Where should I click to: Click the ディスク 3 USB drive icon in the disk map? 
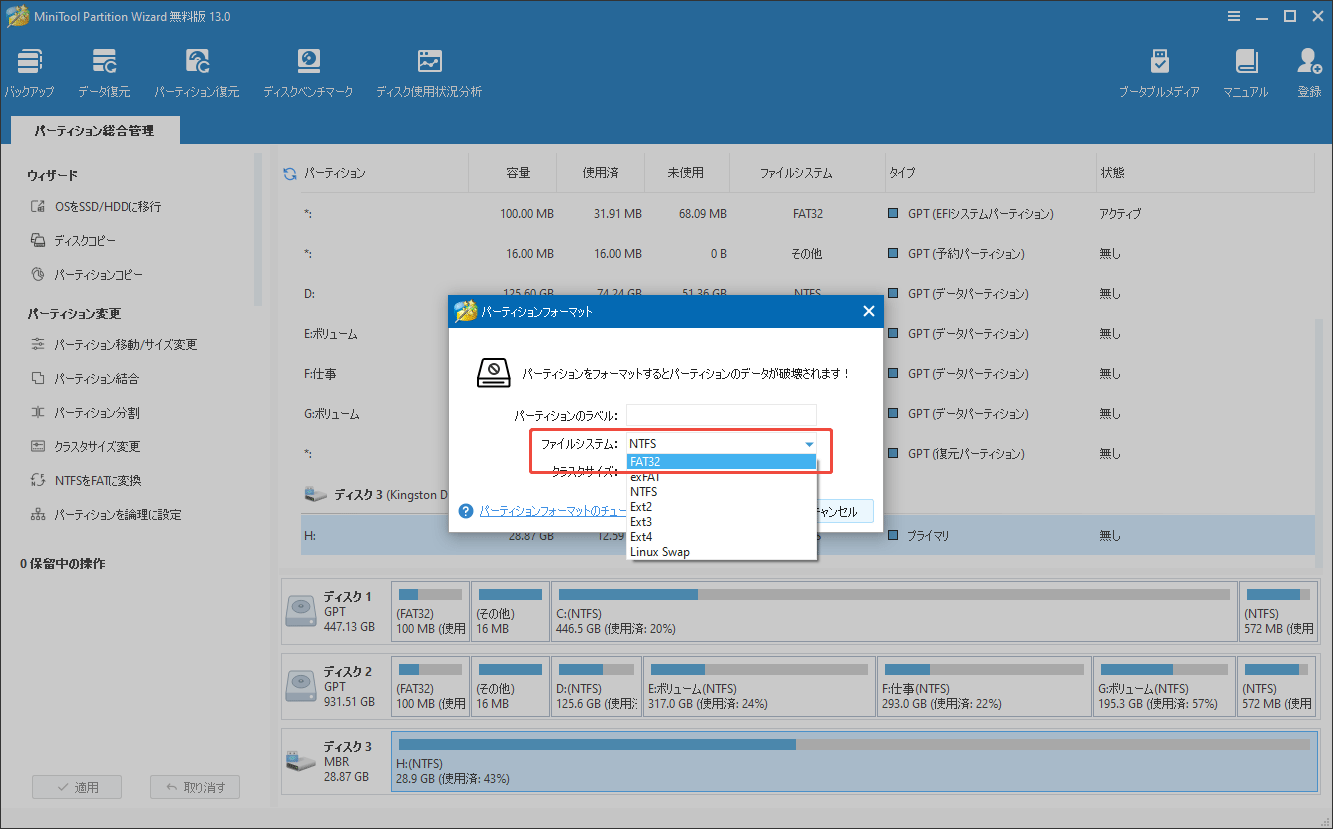point(300,761)
